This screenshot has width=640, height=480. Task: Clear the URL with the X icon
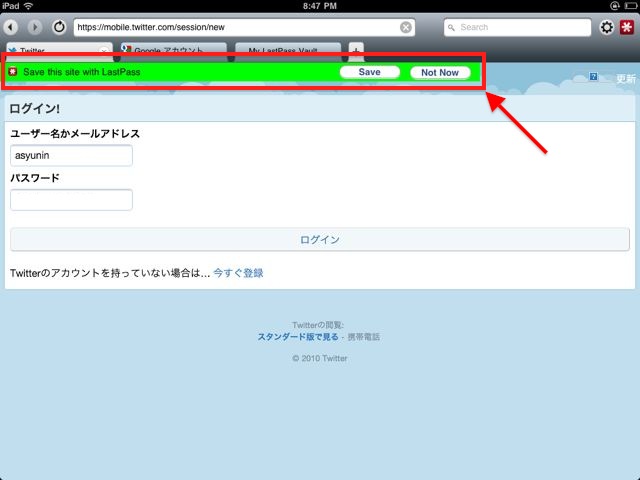click(405, 27)
